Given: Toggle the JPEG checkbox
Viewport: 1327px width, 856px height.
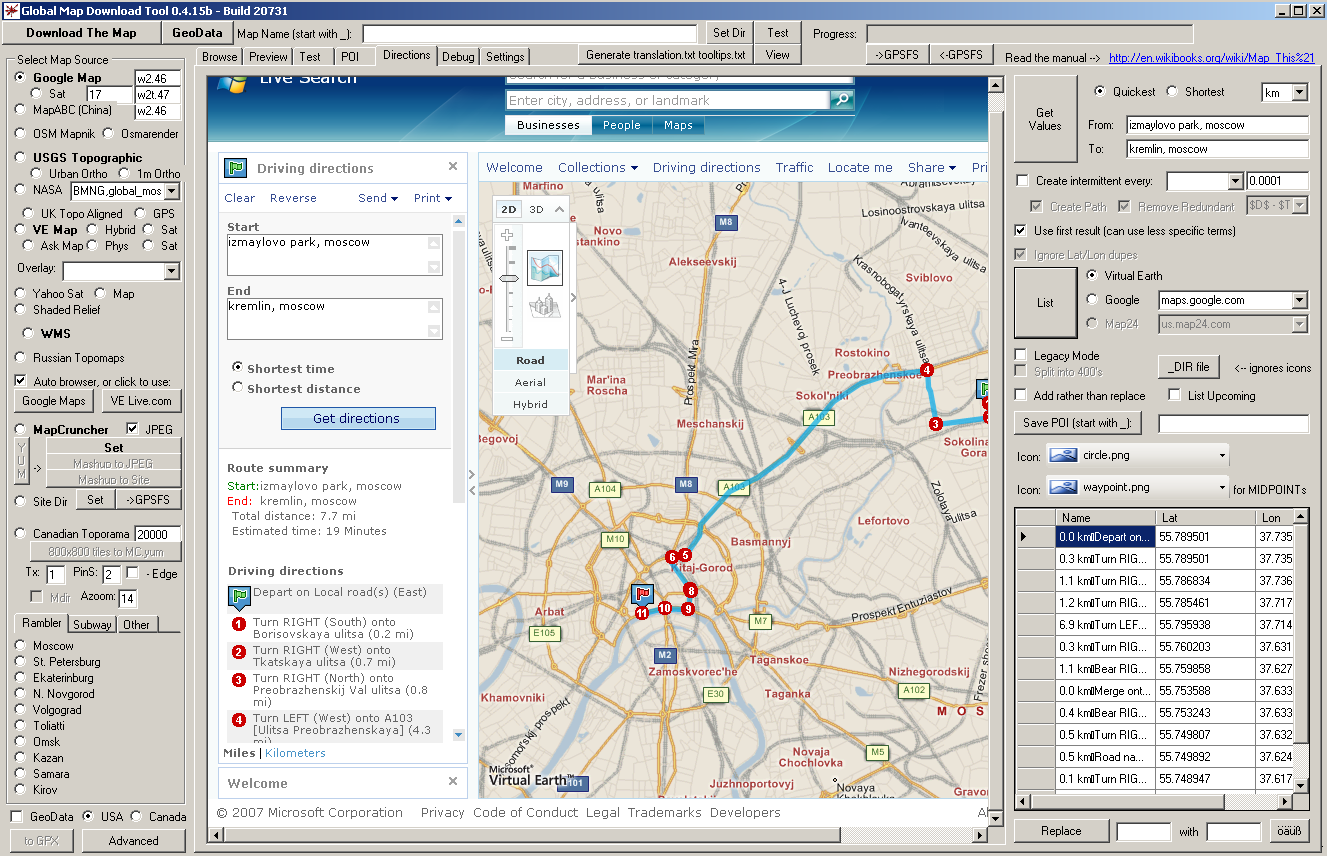Looking at the screenshot, I should click(x=132, y=429).
